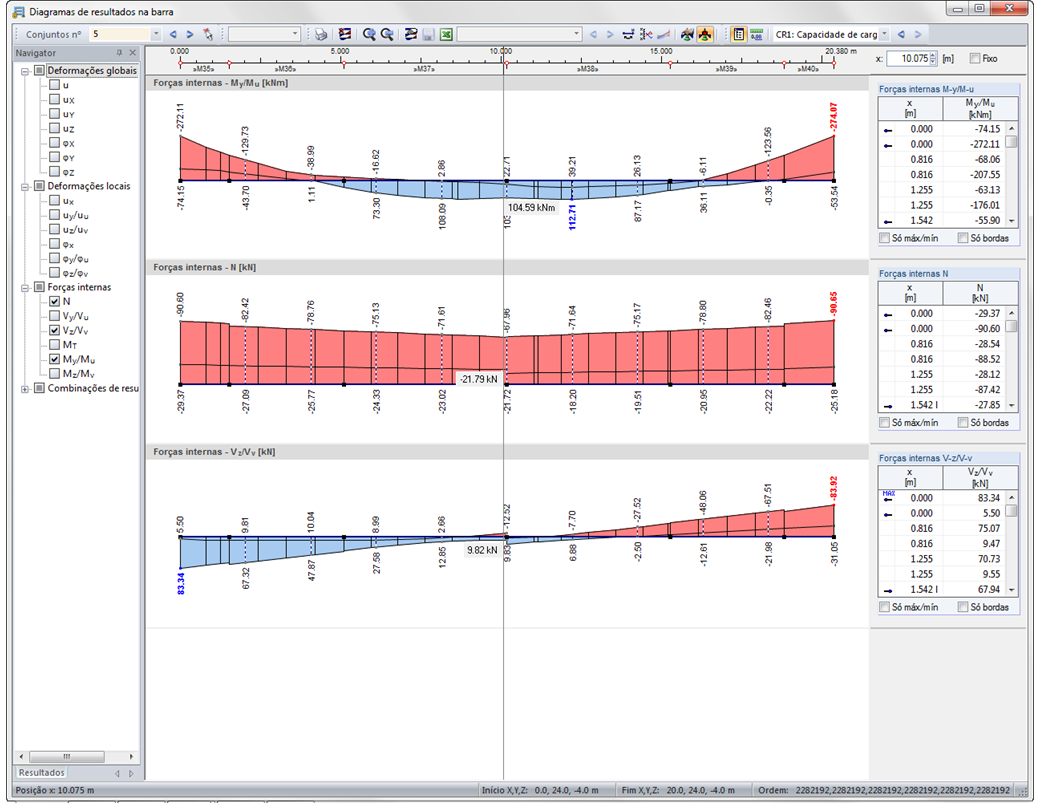Click the printer icon
Viewport: 1040px width, 803px height.
[321, 34]
